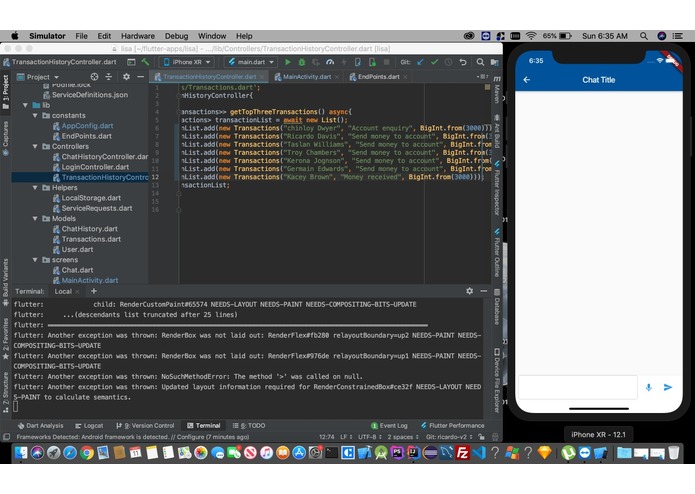Open Project panel settings gear
This screenshot has width=695, height=494.
(126, 77)
